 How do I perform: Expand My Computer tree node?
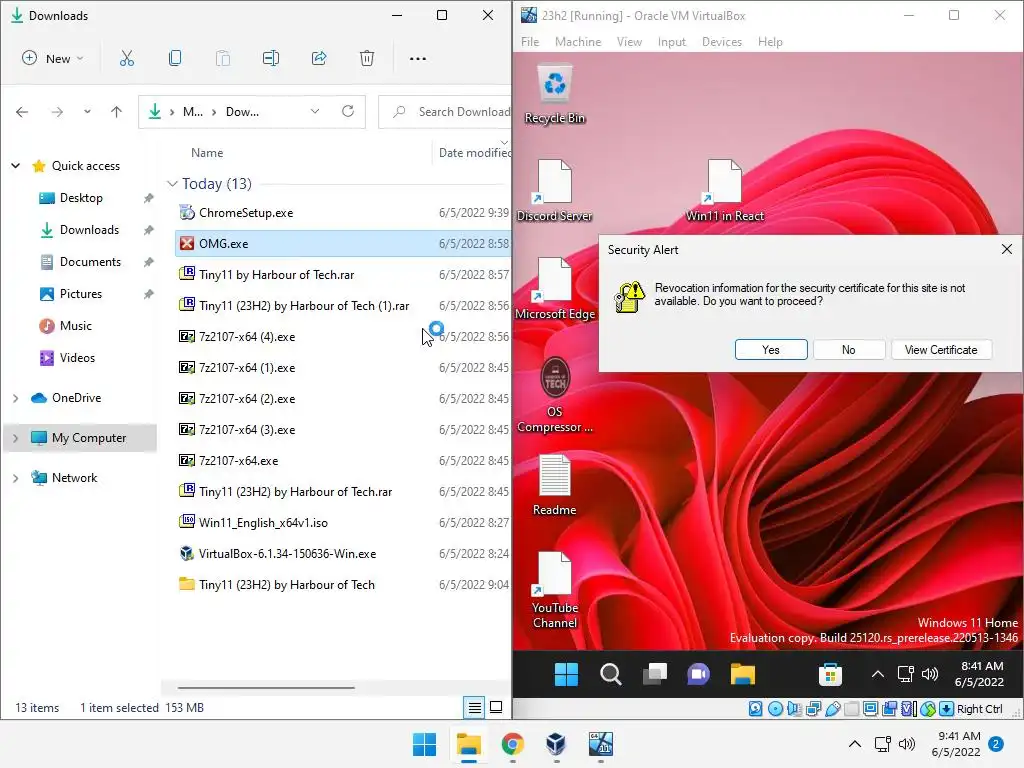tap(16, 438)
